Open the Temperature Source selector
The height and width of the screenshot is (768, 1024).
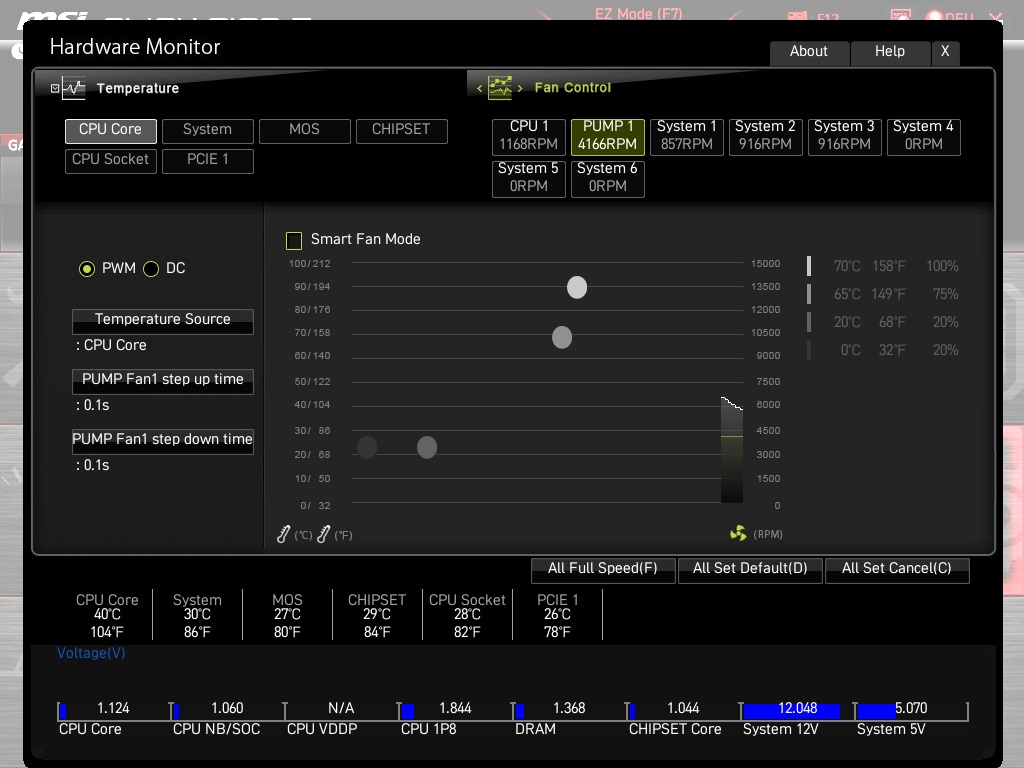[163, 321]
